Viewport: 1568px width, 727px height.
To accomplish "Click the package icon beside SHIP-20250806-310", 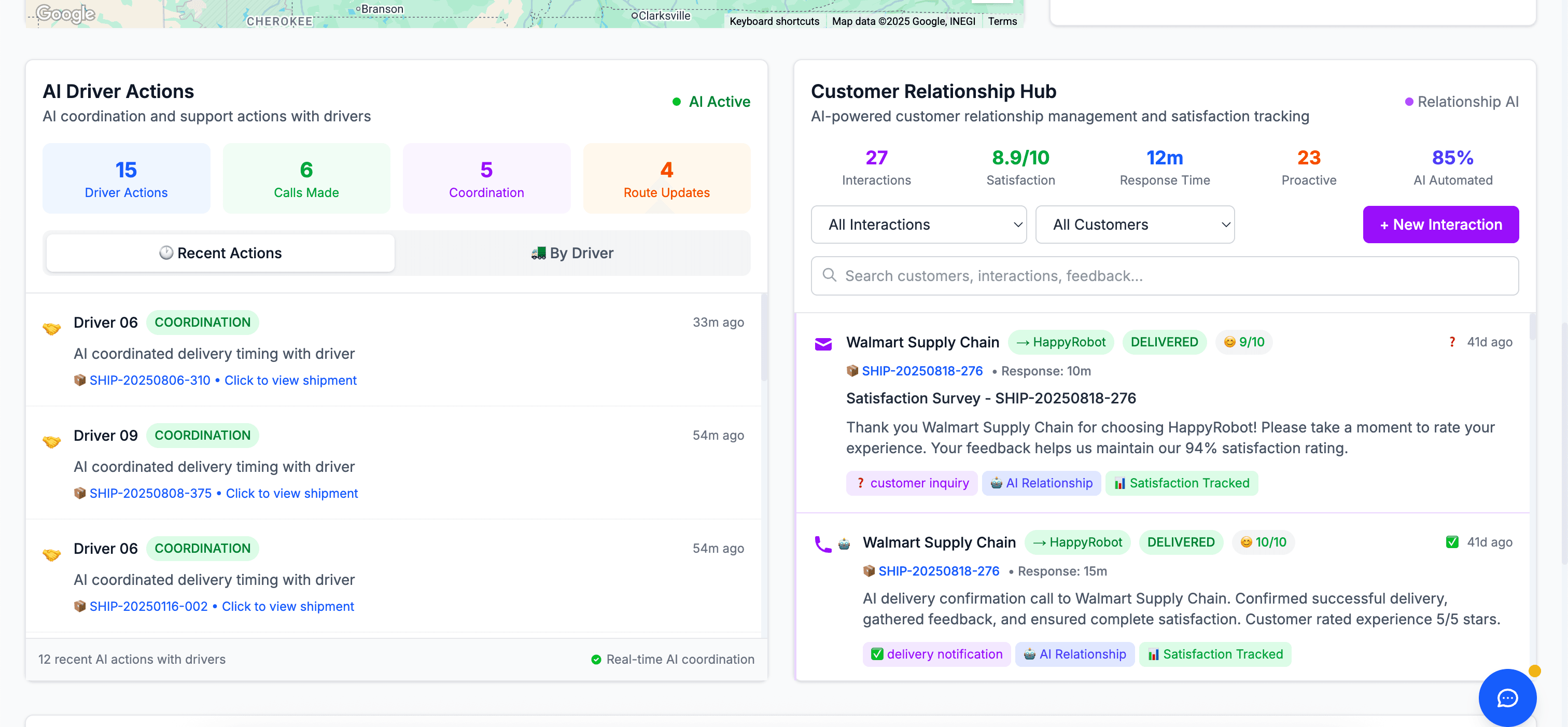I will (80, 380).
